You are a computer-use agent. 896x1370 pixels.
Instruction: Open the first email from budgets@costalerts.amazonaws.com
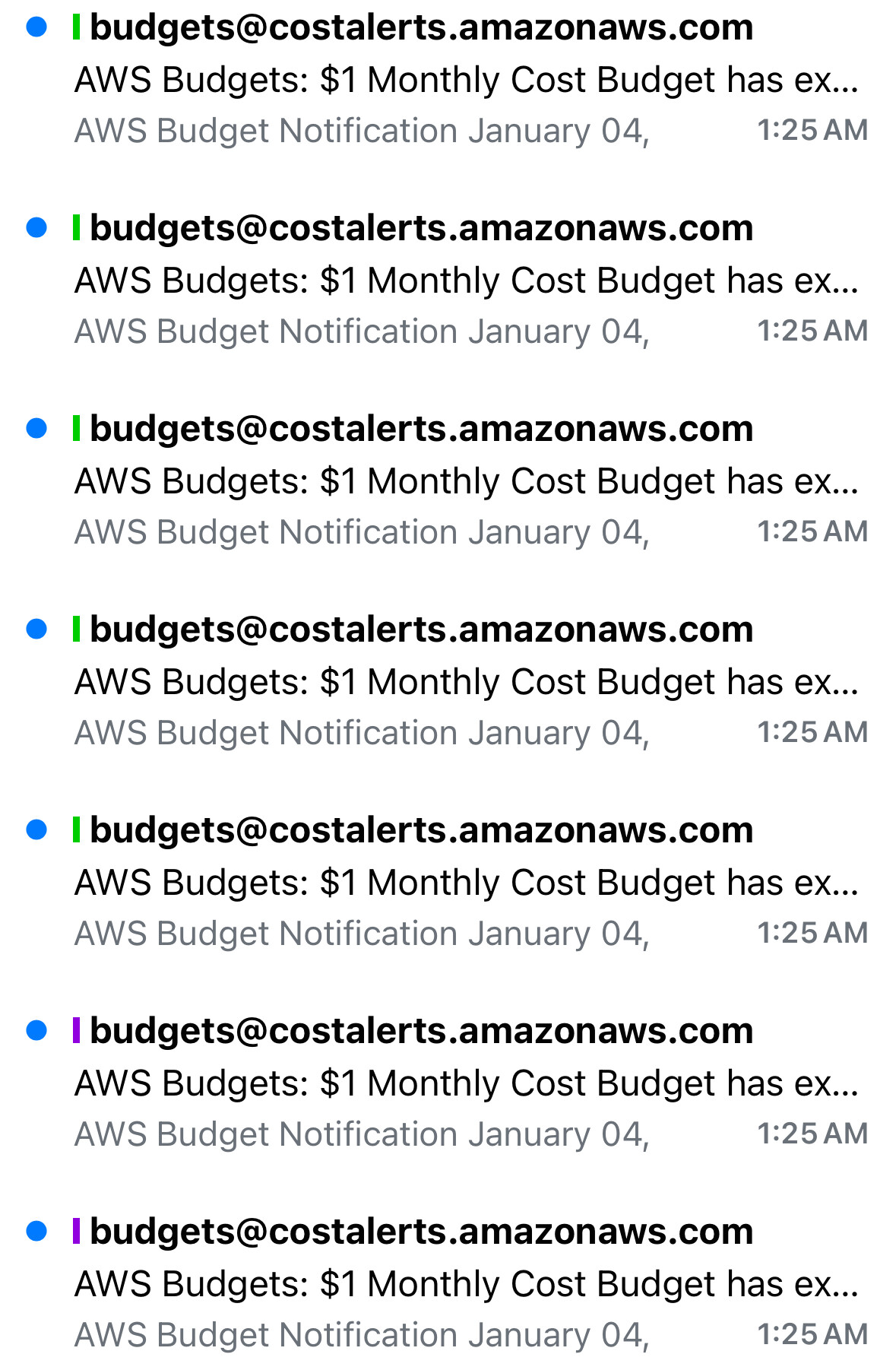(x=421, y=28)
